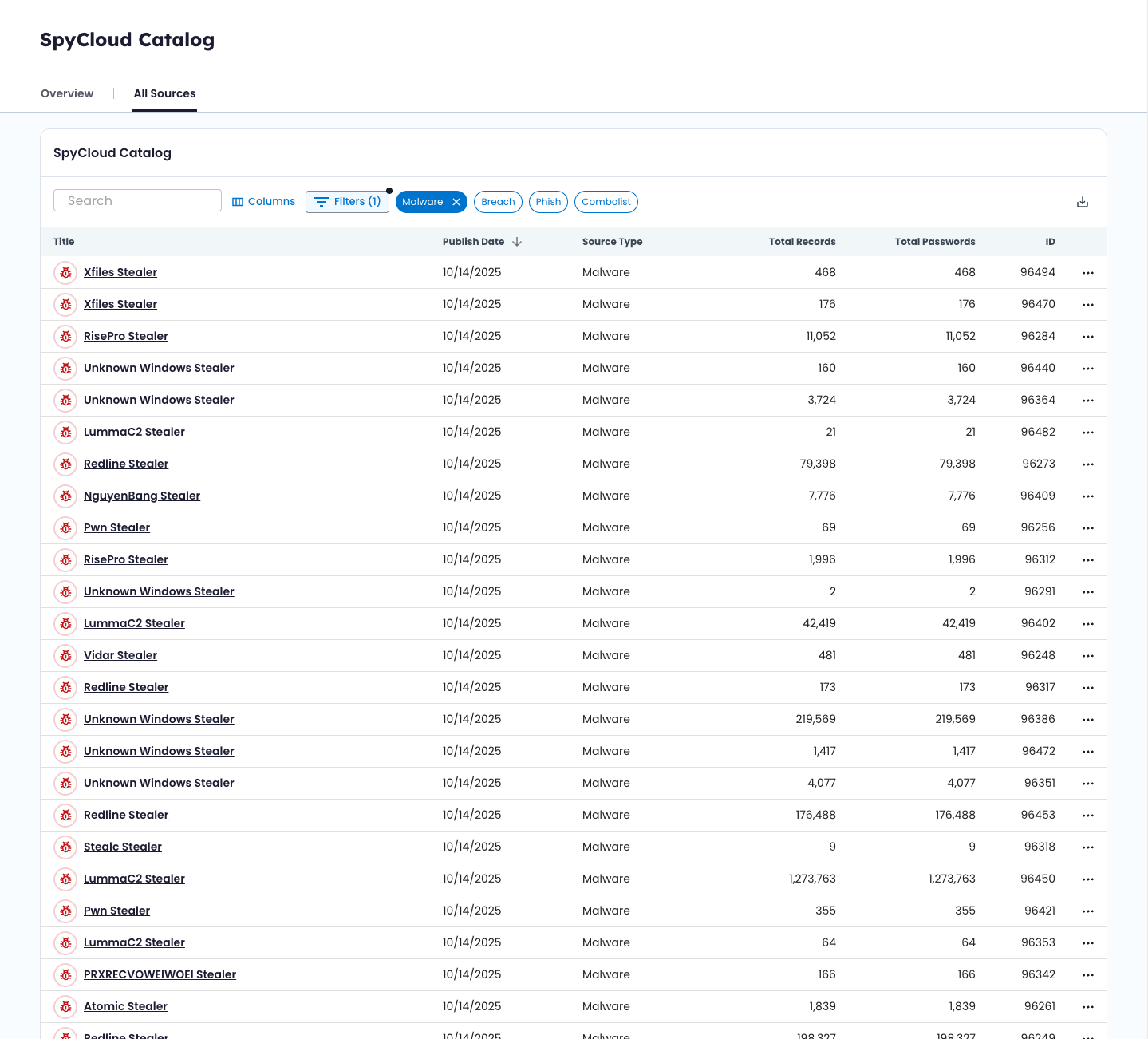The height and width of the screenshot is (1039, 1148).
Task: Open more options for ID 96470
Action: tap(1088, 305)
